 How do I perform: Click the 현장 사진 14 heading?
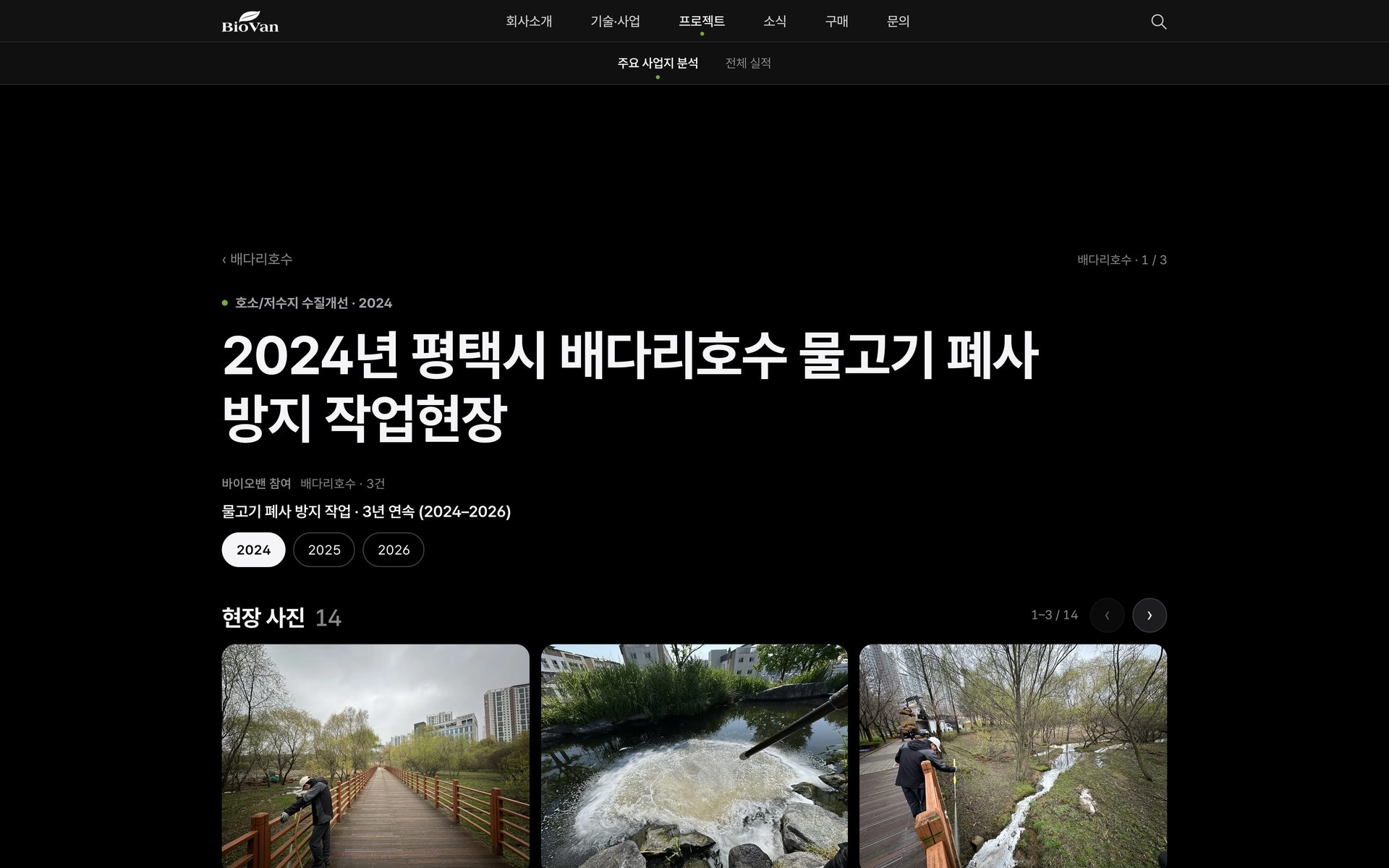(281, 618)
